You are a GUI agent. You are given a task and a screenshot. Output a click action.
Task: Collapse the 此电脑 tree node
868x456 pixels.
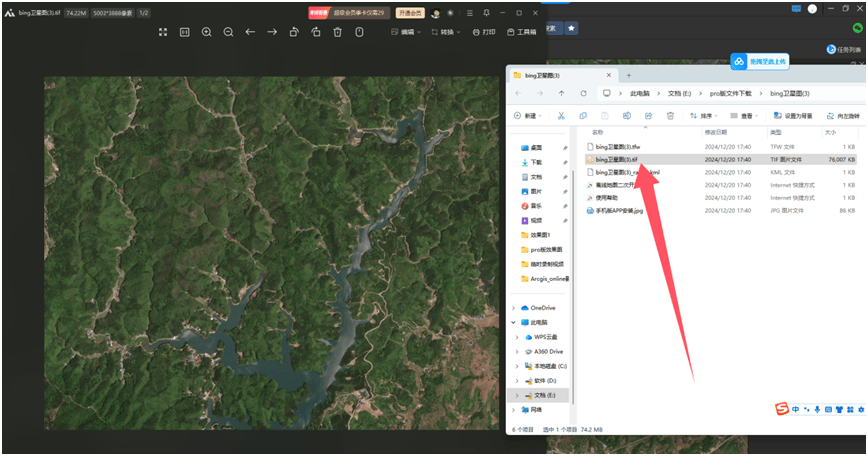point(513,322)
